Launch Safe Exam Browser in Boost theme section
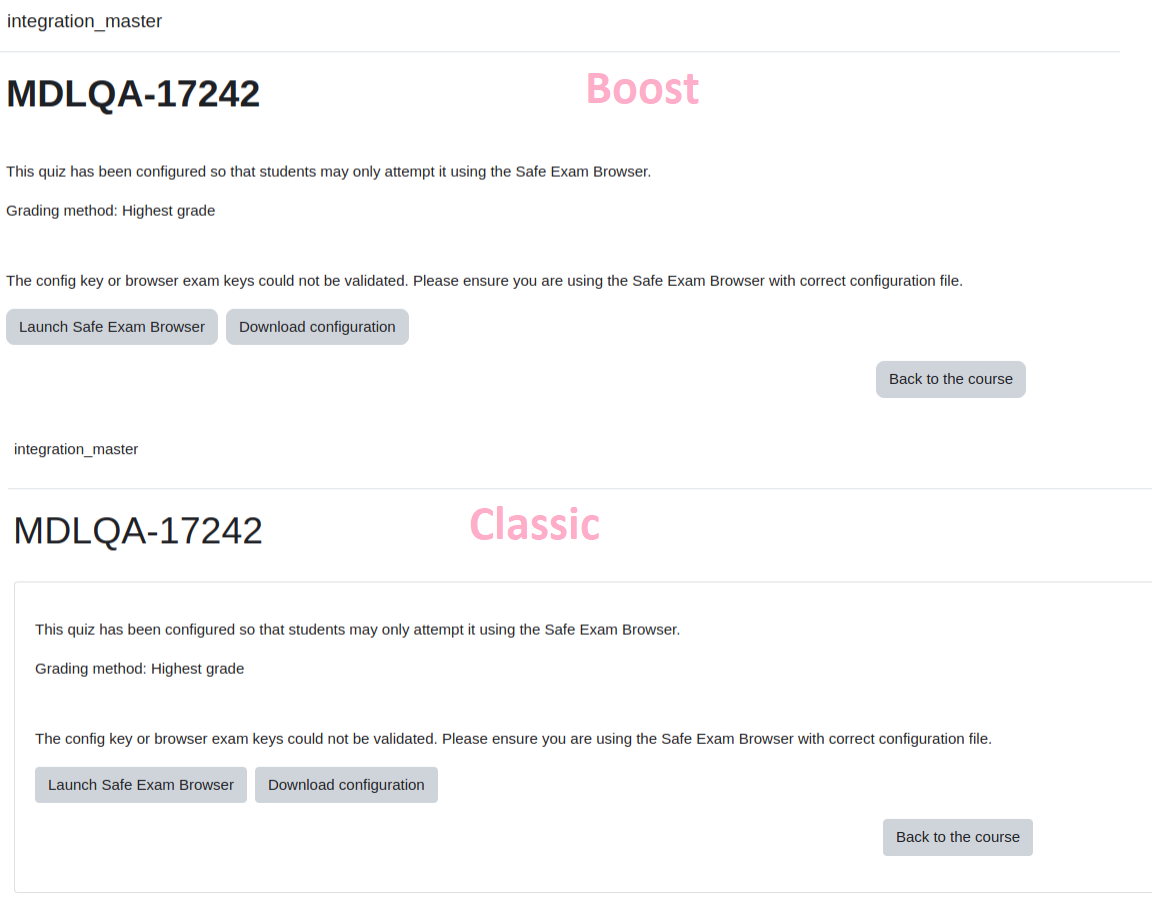Viewport: 1152px width, 908px height. click(112, 327)
